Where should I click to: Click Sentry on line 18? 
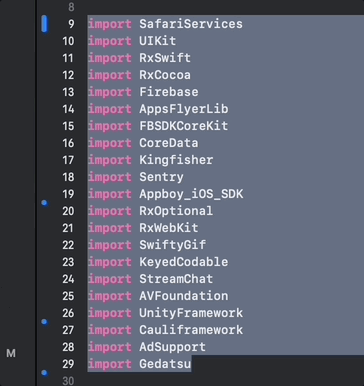coord(161,177)
